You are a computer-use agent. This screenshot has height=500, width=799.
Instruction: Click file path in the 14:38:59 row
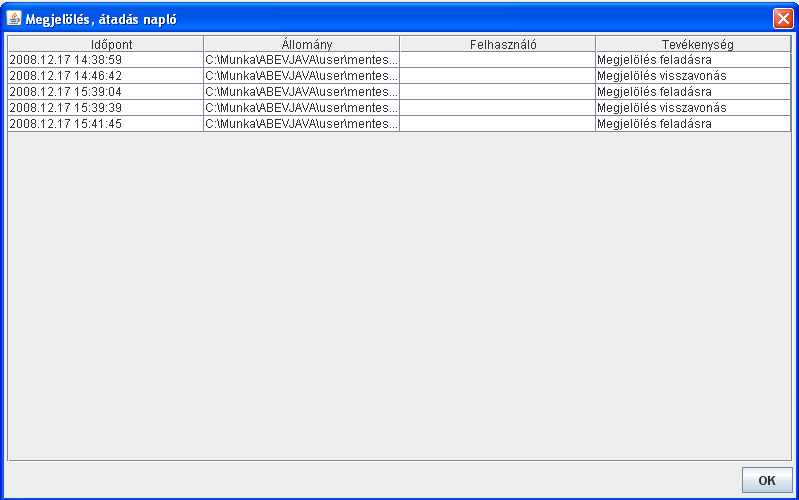302,60
